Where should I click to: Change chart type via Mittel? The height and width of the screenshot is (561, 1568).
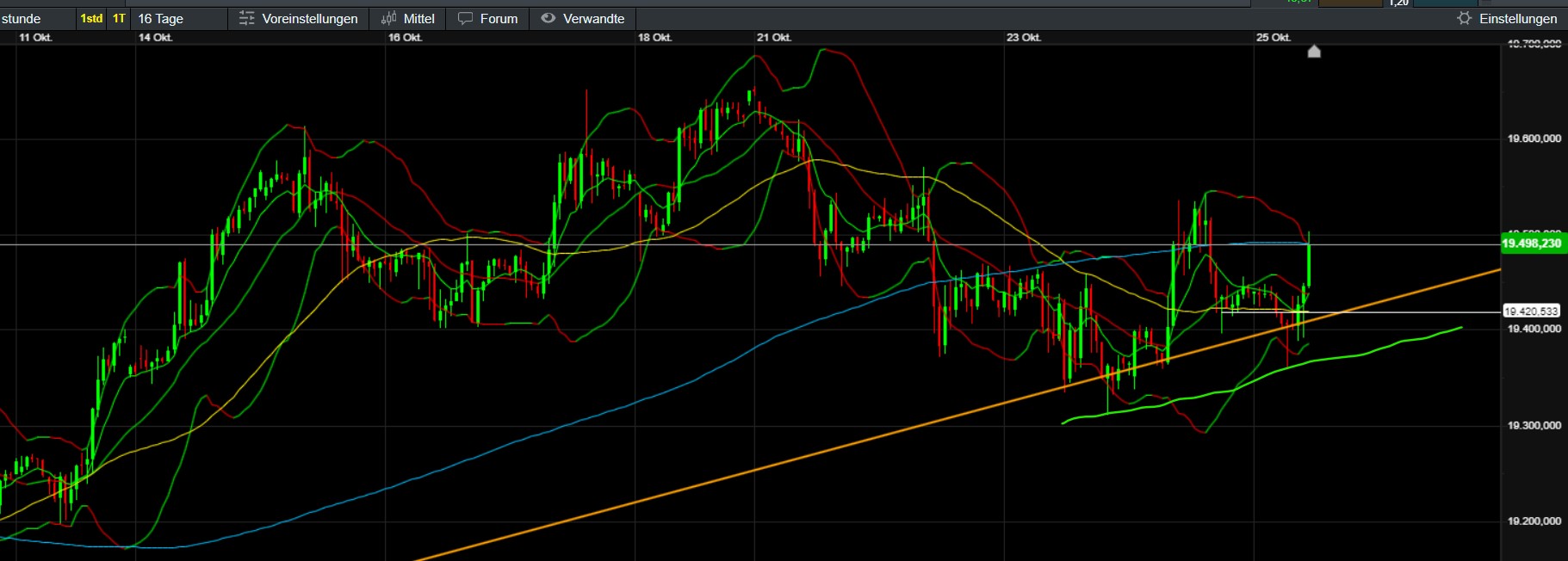point(407,18)
